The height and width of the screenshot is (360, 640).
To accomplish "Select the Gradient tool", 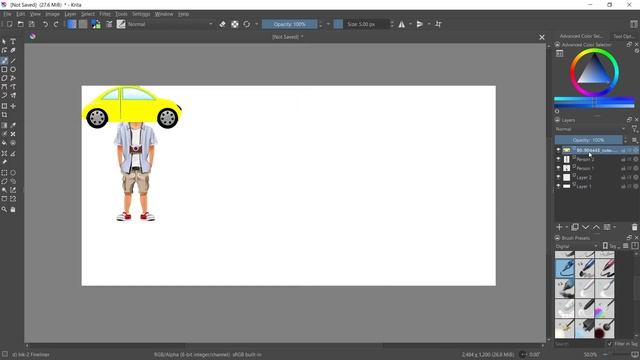I will click(4, 125).
